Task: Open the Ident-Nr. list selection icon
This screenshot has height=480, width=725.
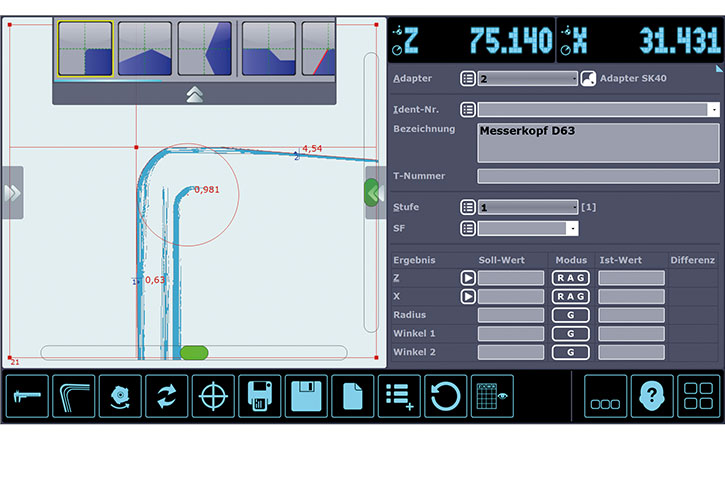Action: (x=468, y=110)
